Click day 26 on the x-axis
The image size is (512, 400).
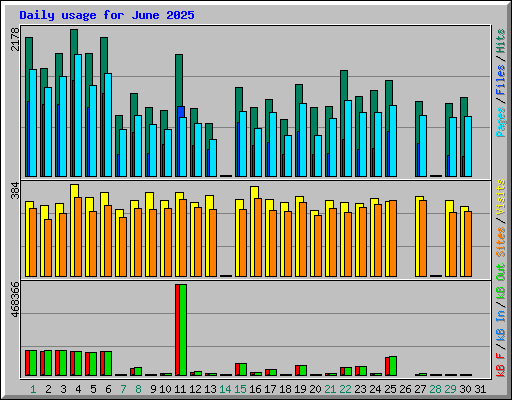tap(405, 389)
